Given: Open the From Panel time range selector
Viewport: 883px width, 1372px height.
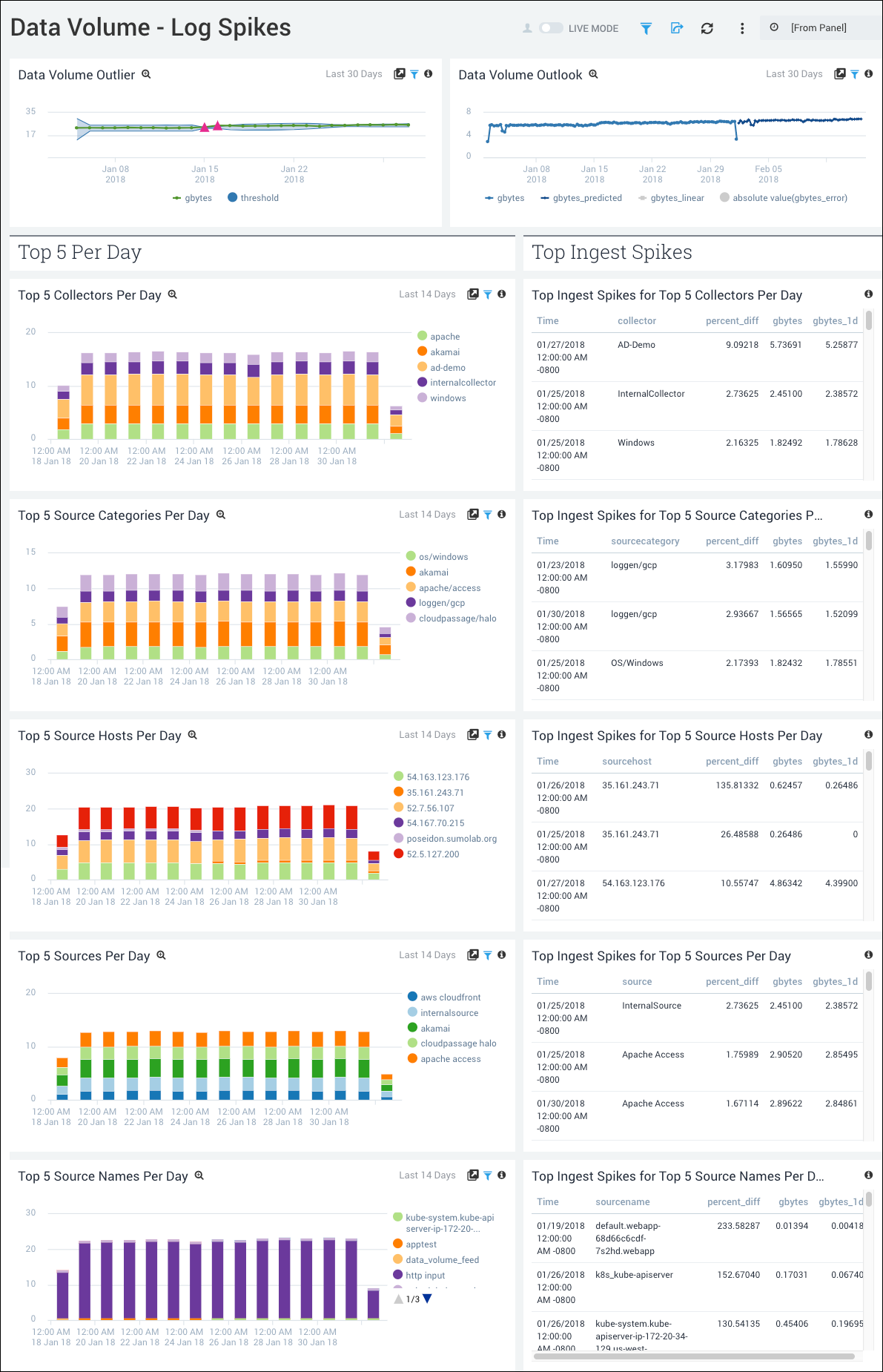Looking at the screenshot, I should (818, 28).
